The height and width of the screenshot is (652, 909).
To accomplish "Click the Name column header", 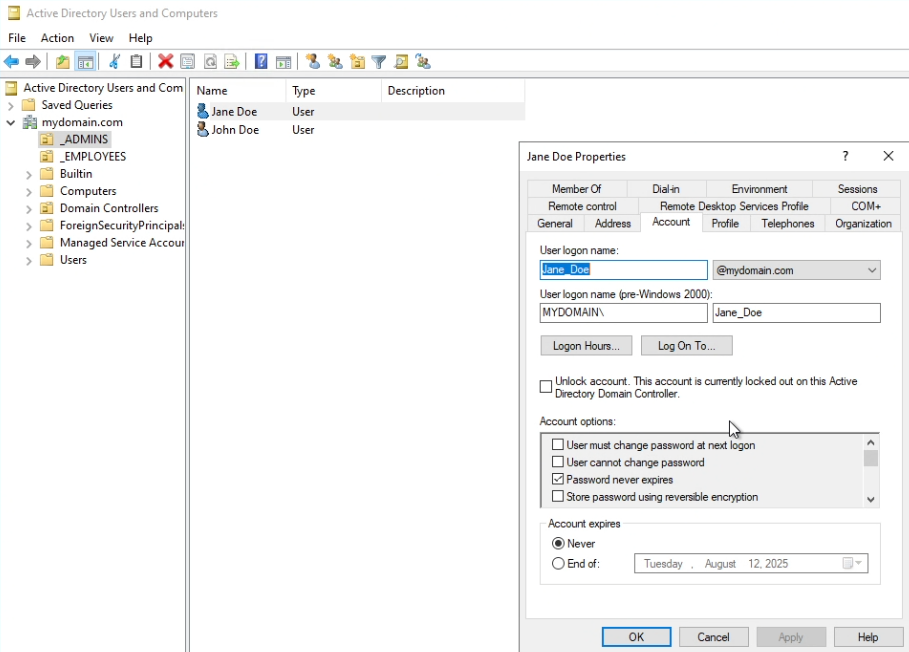I will click(x=238, y=90).
